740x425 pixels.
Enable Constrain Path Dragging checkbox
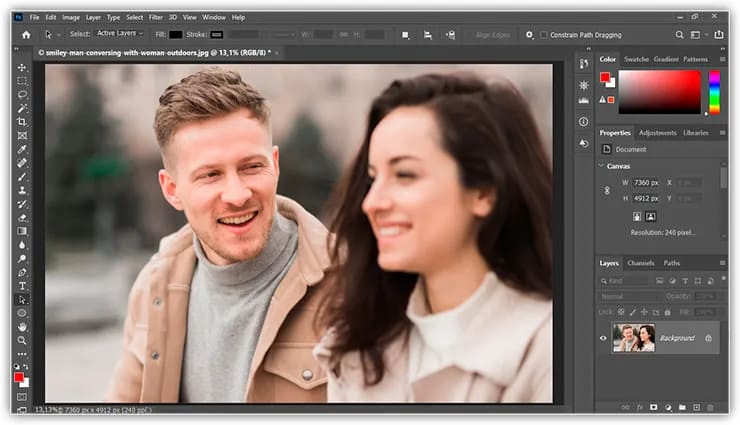pos(544,35)
